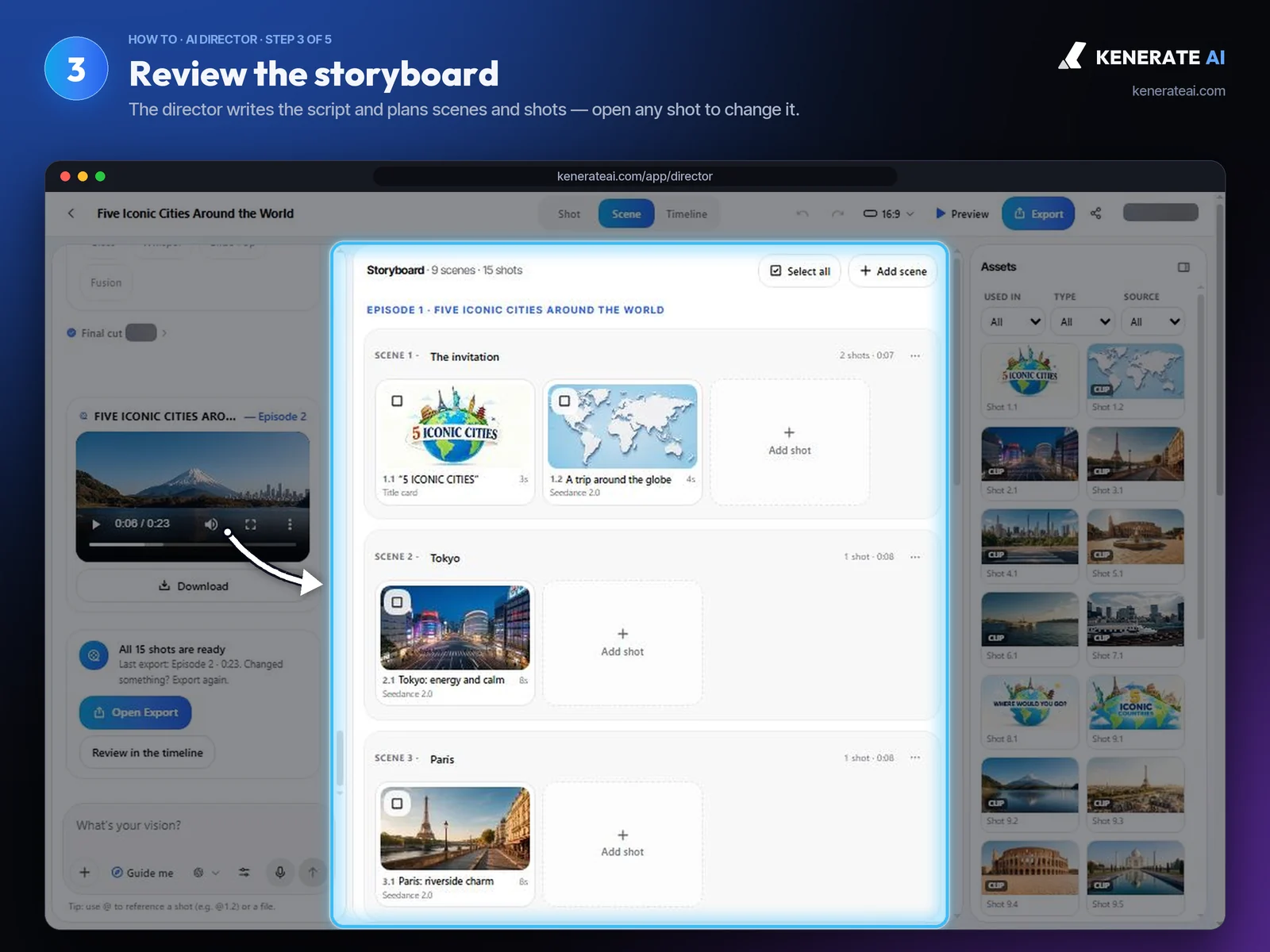Viewport: 1270px width, 952px height.
Task: Enter fullscreen on the preview video
Action: [x=251, y=524]
